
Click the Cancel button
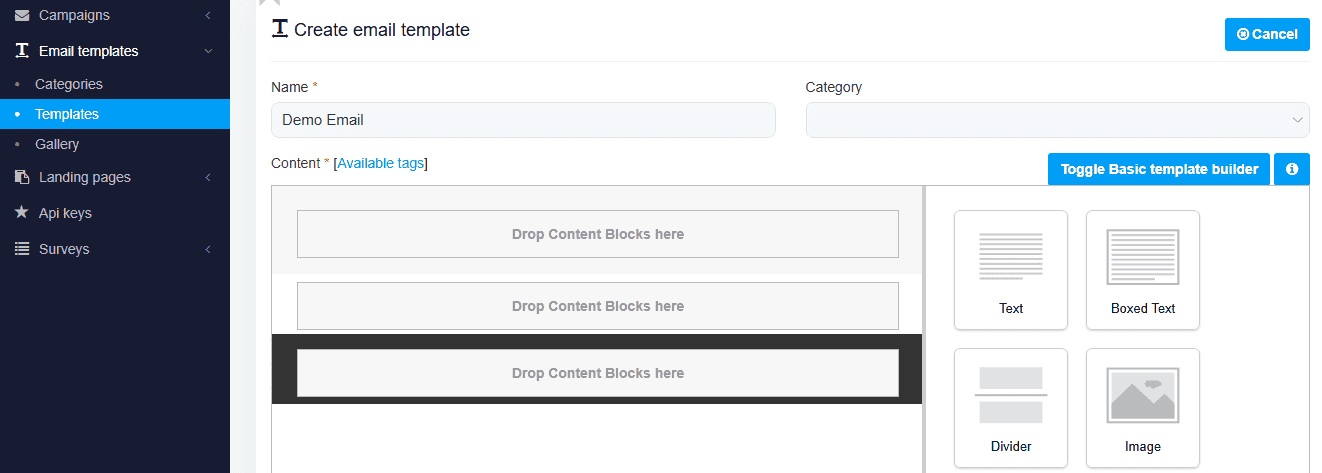coord(1267,34)
